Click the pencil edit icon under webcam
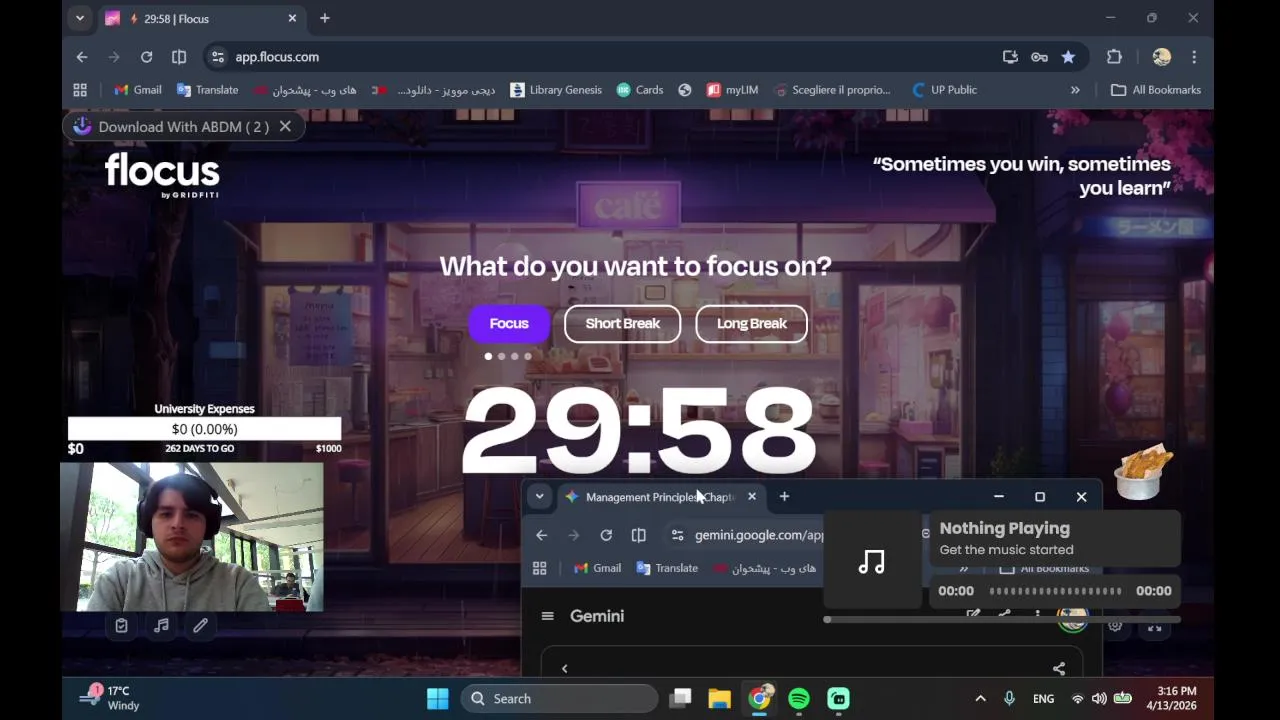 pyautogui.click(x=200, y=625)
